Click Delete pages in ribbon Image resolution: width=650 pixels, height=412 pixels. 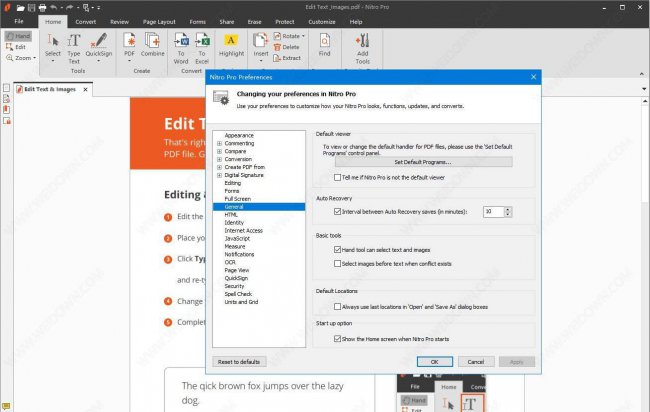286,47
